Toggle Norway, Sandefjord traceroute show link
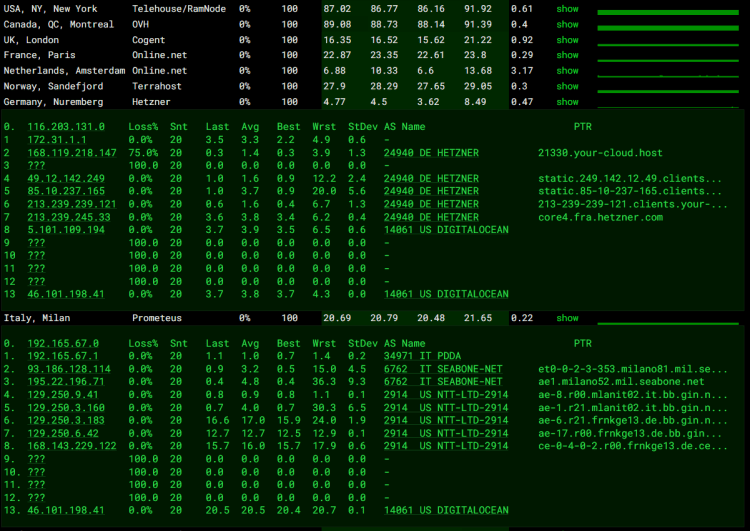Viewport: 750px width, 531px height. [567, 87]
